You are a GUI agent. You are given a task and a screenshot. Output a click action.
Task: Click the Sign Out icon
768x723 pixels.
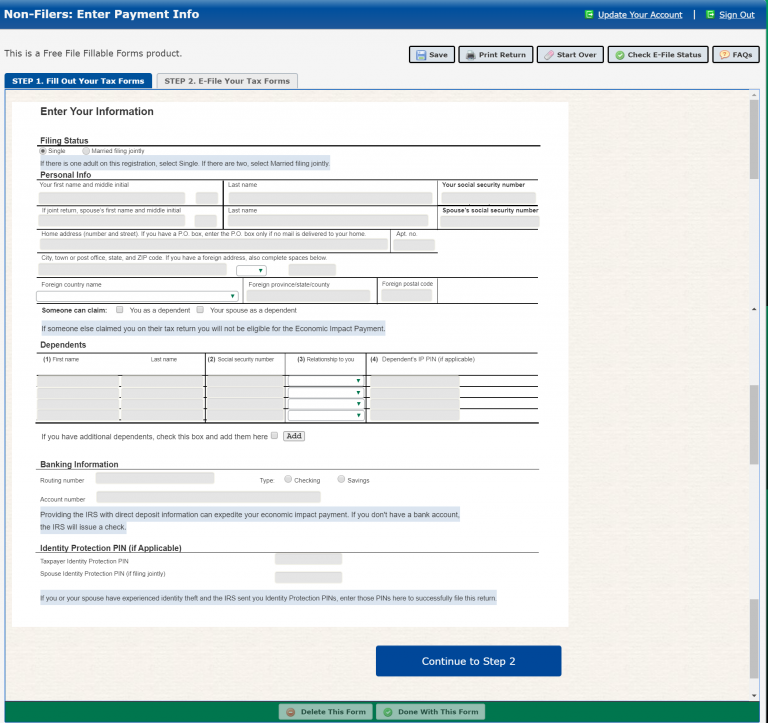coord(710,15)
